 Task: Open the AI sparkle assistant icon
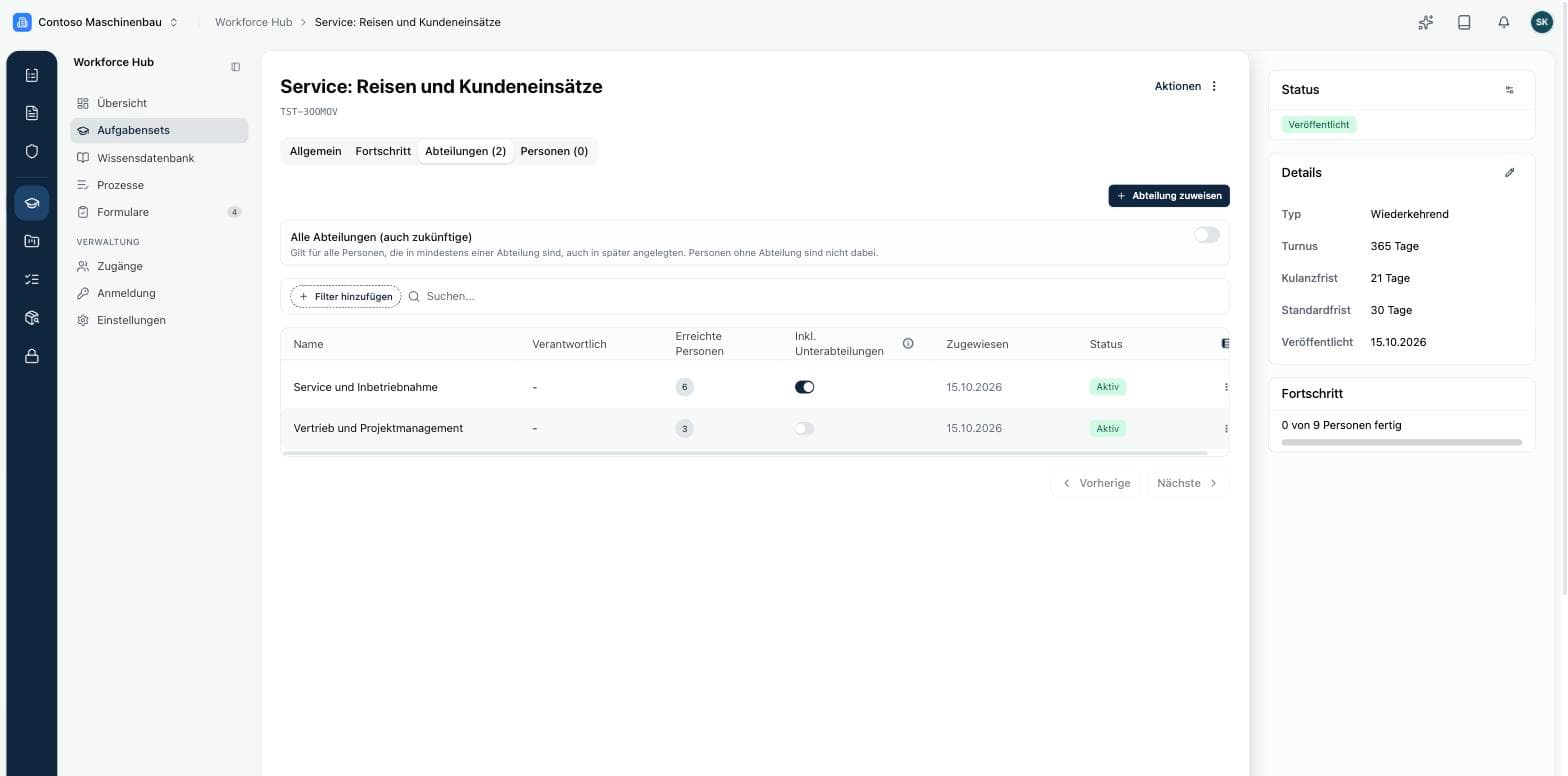coord(1426,22)
